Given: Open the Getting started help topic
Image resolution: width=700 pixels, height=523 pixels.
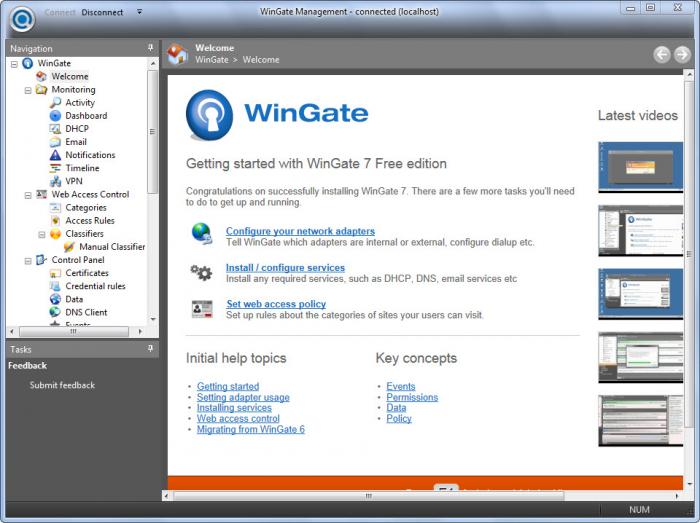Looking at the screenshot, I should 228,386.
